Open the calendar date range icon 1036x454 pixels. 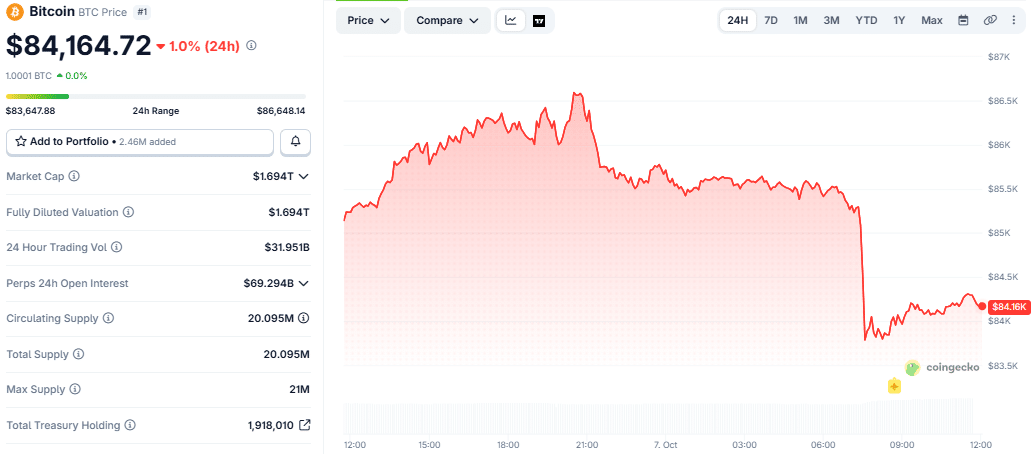(963, 20)
